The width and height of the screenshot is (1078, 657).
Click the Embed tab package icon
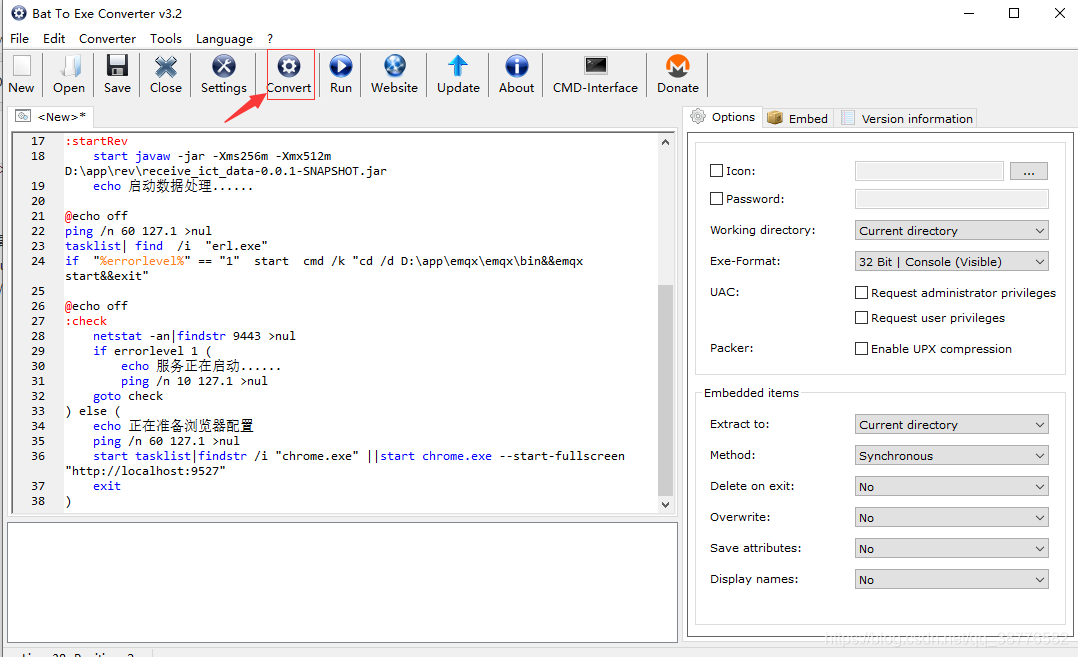pos(775,118)
